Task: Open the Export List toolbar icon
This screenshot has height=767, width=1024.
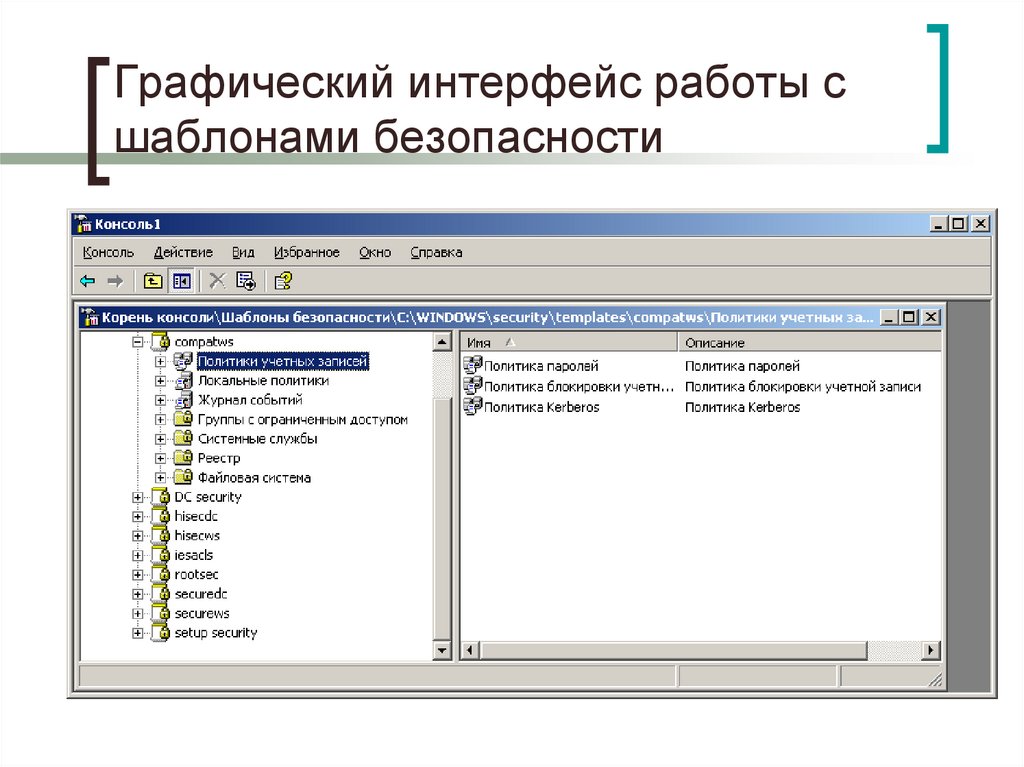Action: [x=246, y=281]
